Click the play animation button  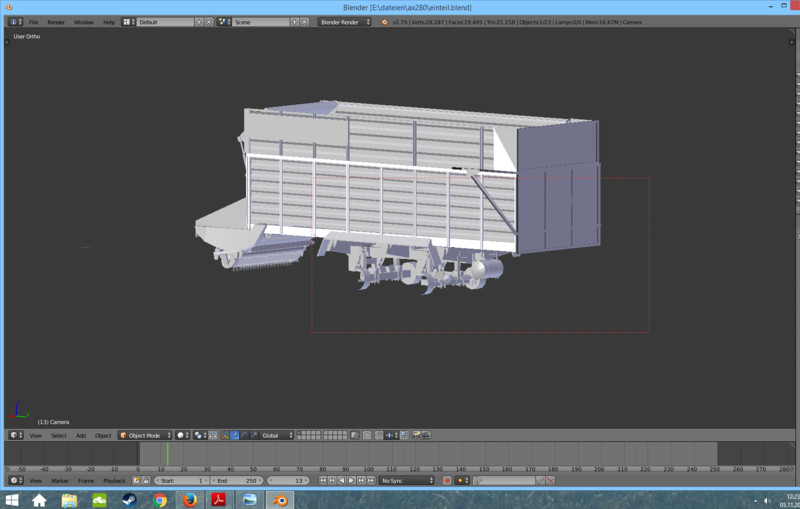351,480
